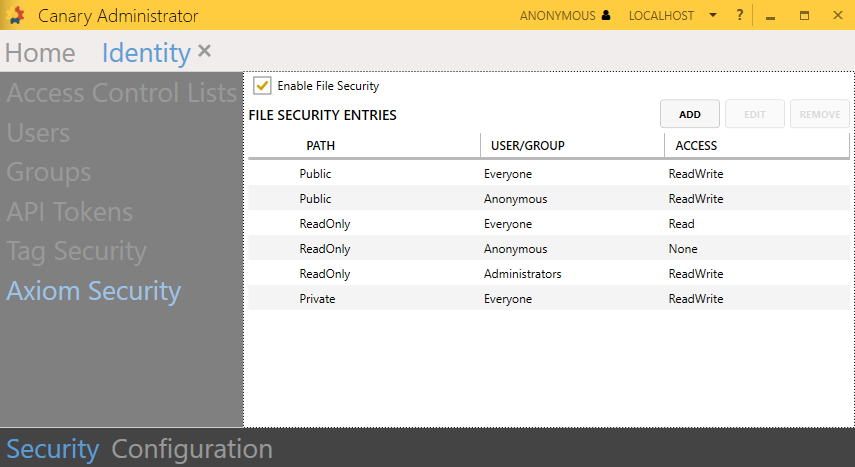Click the Access column header

(695, 146)
